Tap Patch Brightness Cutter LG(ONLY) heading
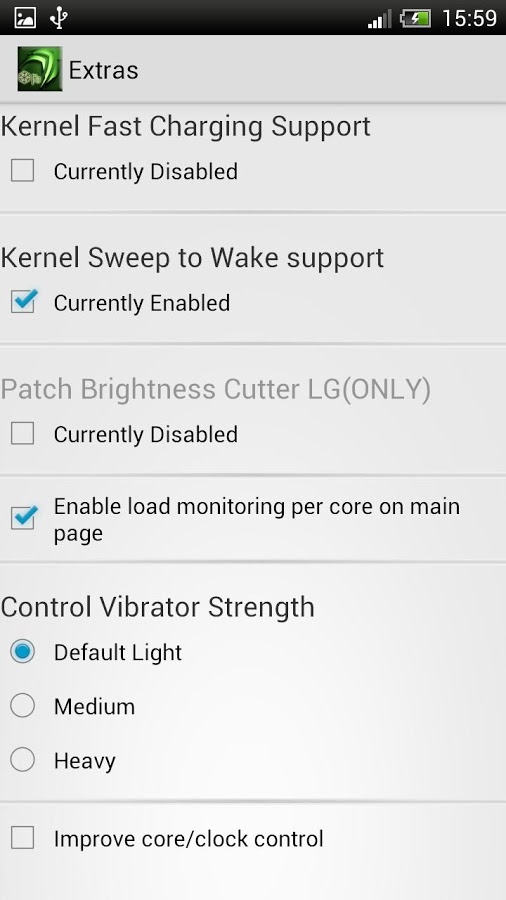The image size is (506, 900). (216, 390)
